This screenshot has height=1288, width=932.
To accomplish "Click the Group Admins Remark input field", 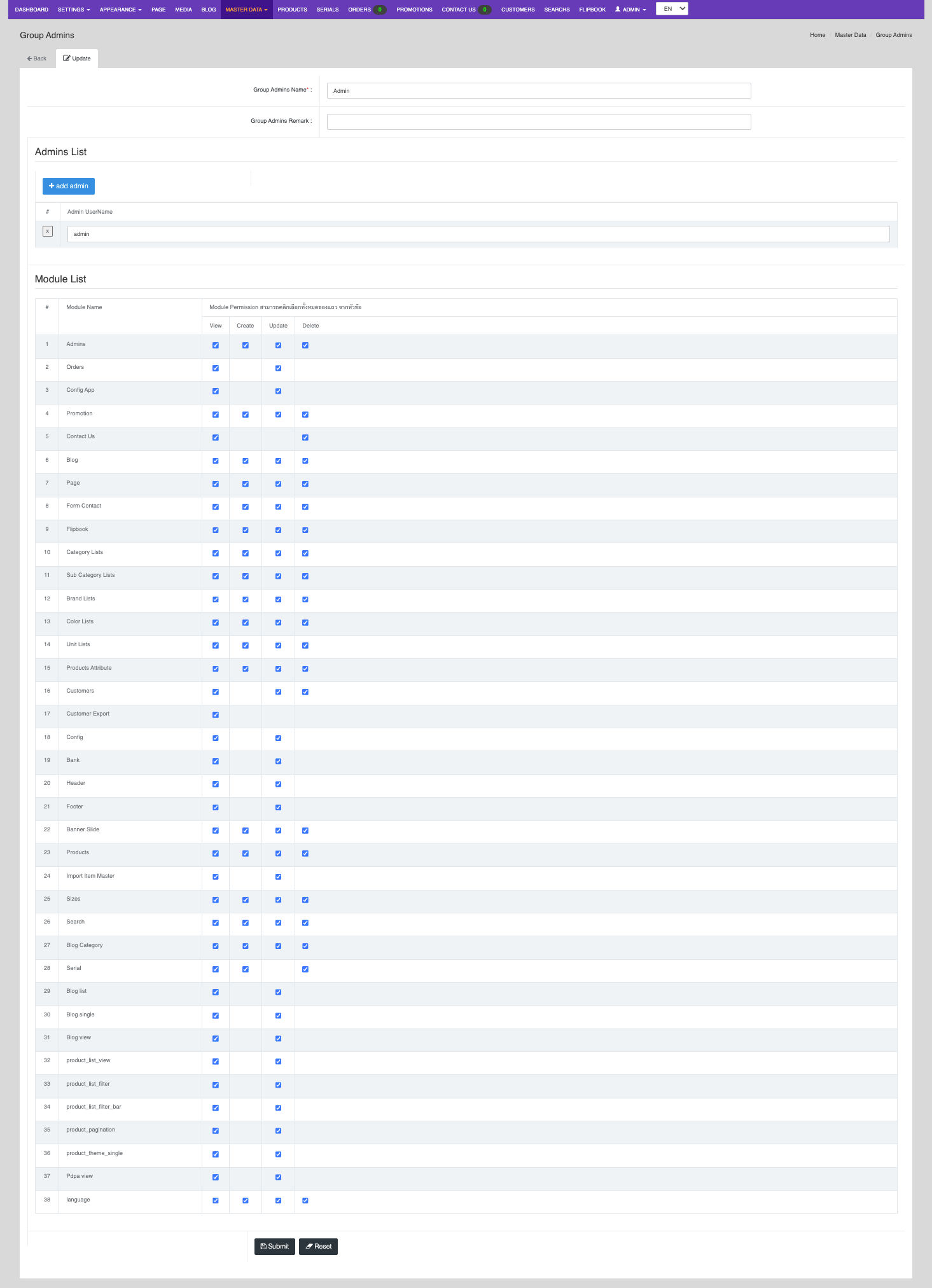I will [538, 121].
